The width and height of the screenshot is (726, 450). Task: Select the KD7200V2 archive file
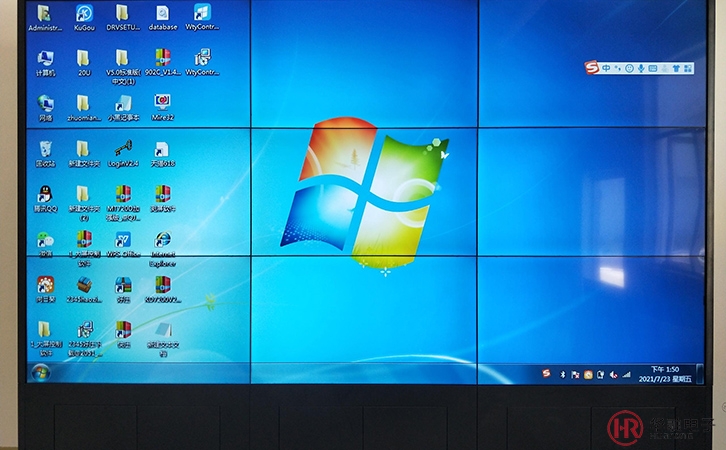[163, 289]
